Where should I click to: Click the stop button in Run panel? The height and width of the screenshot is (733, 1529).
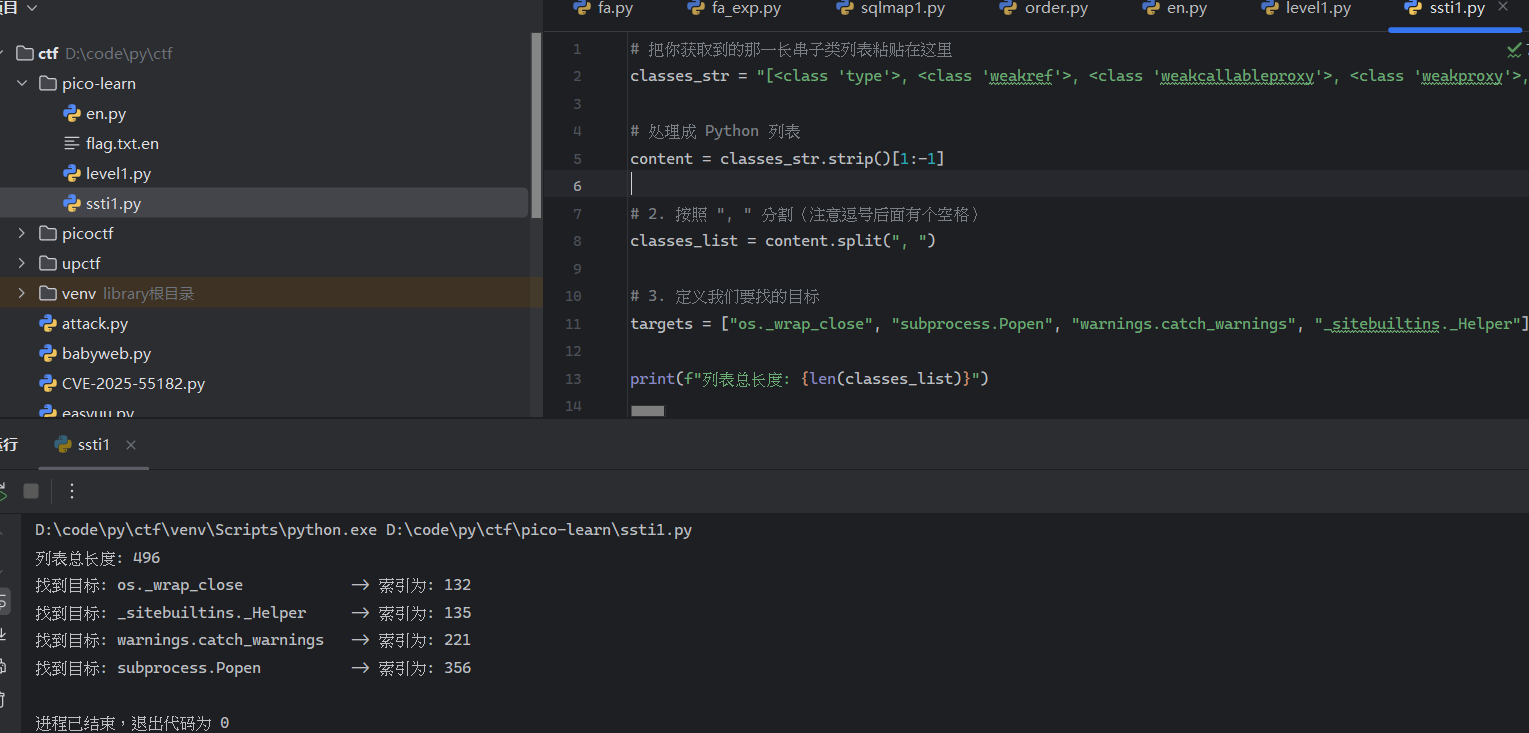(x=31, y=491)
